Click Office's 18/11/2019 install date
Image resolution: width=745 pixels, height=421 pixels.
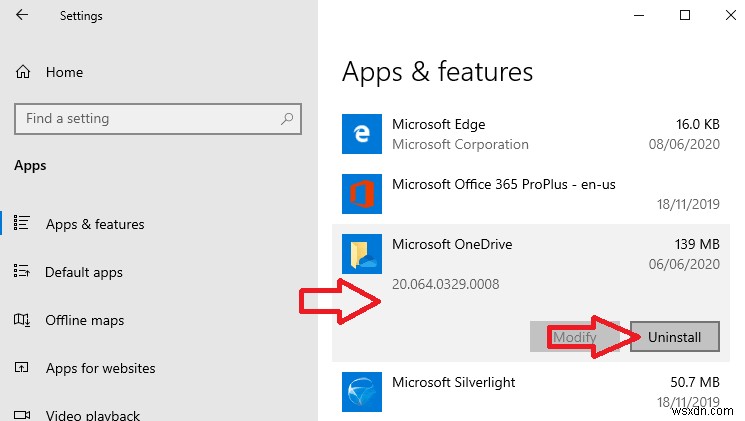(x=688, y=204)
